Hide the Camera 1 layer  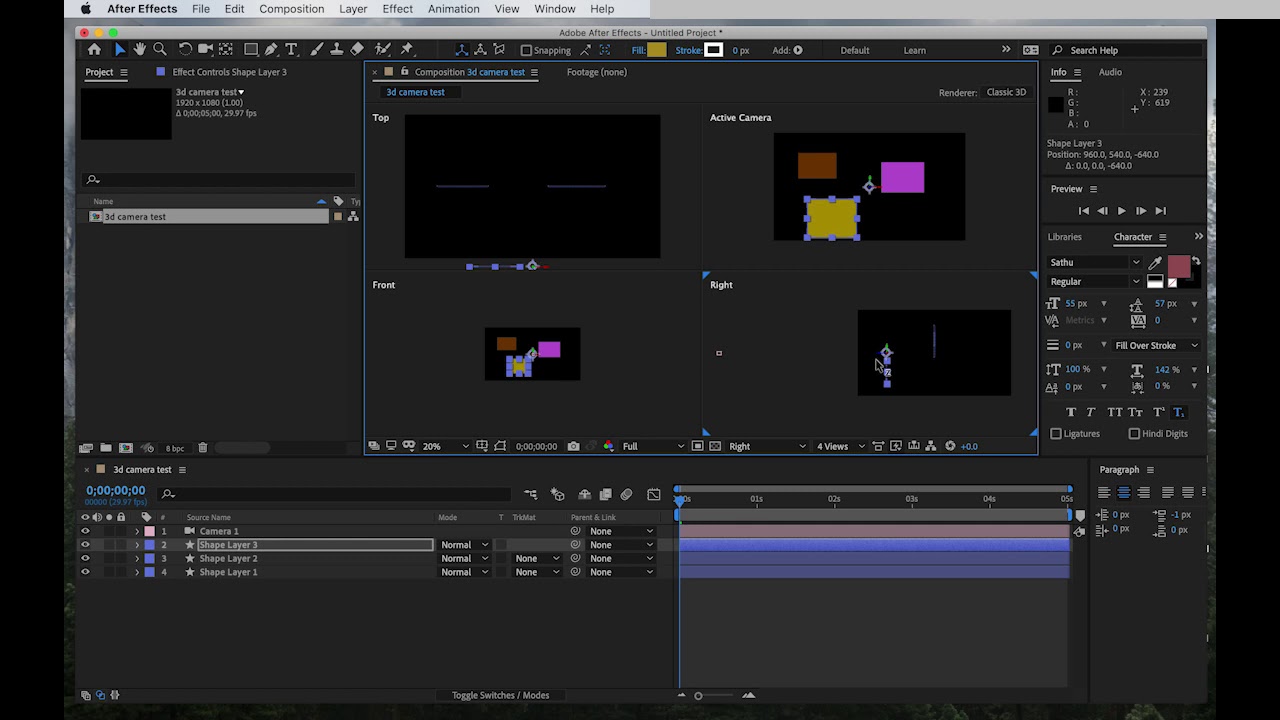coord(85,531)
